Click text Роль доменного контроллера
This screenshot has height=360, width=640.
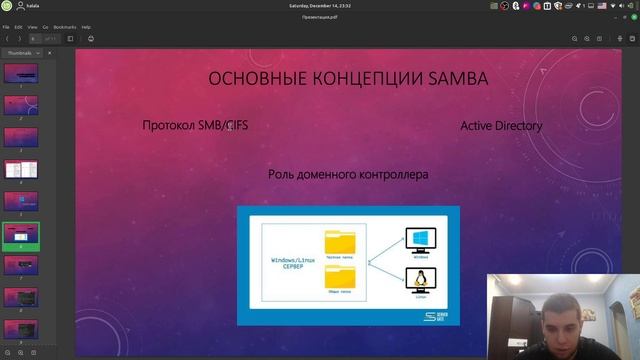tap(348, 175)
